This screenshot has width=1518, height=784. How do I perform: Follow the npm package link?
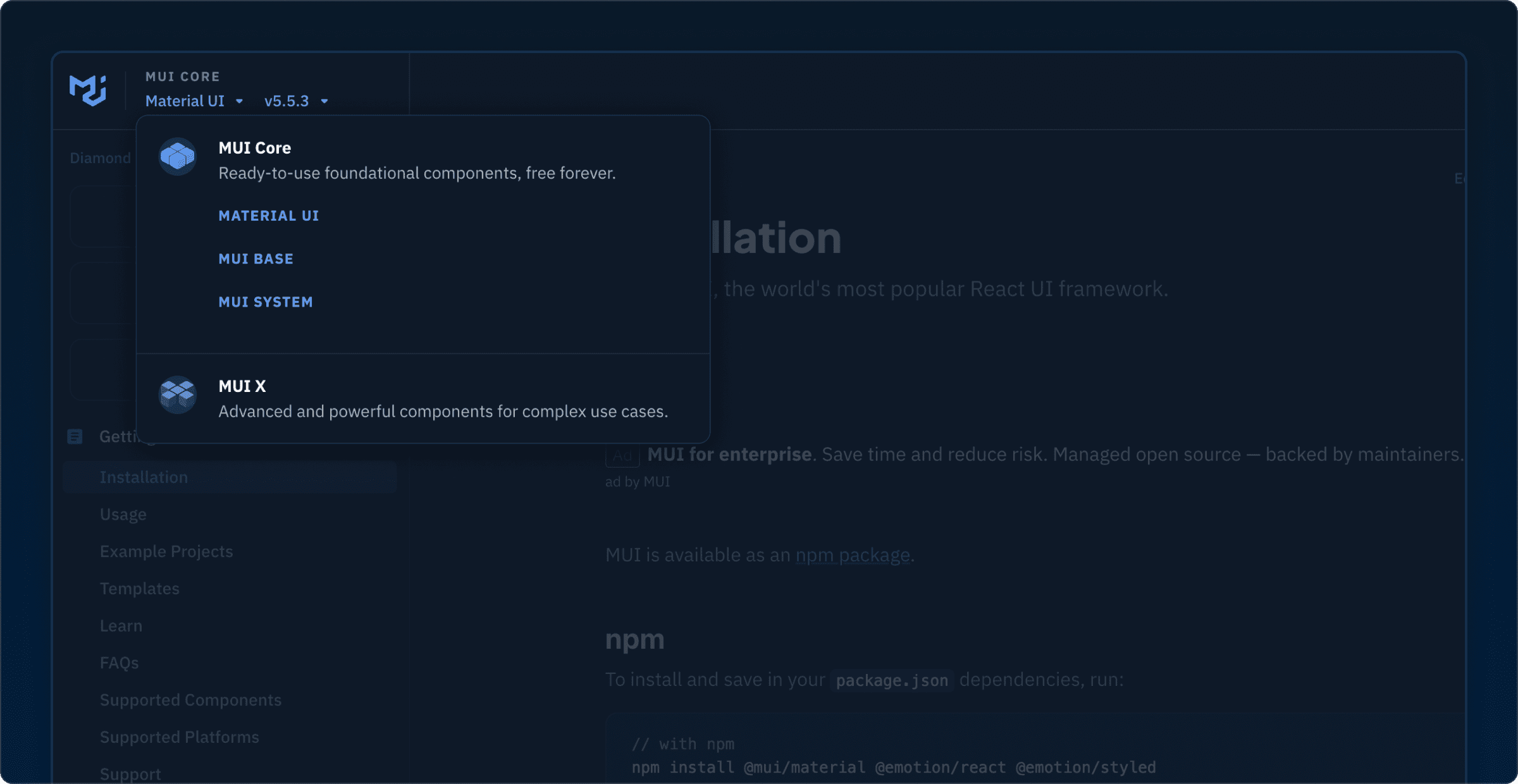pos(852,554)
